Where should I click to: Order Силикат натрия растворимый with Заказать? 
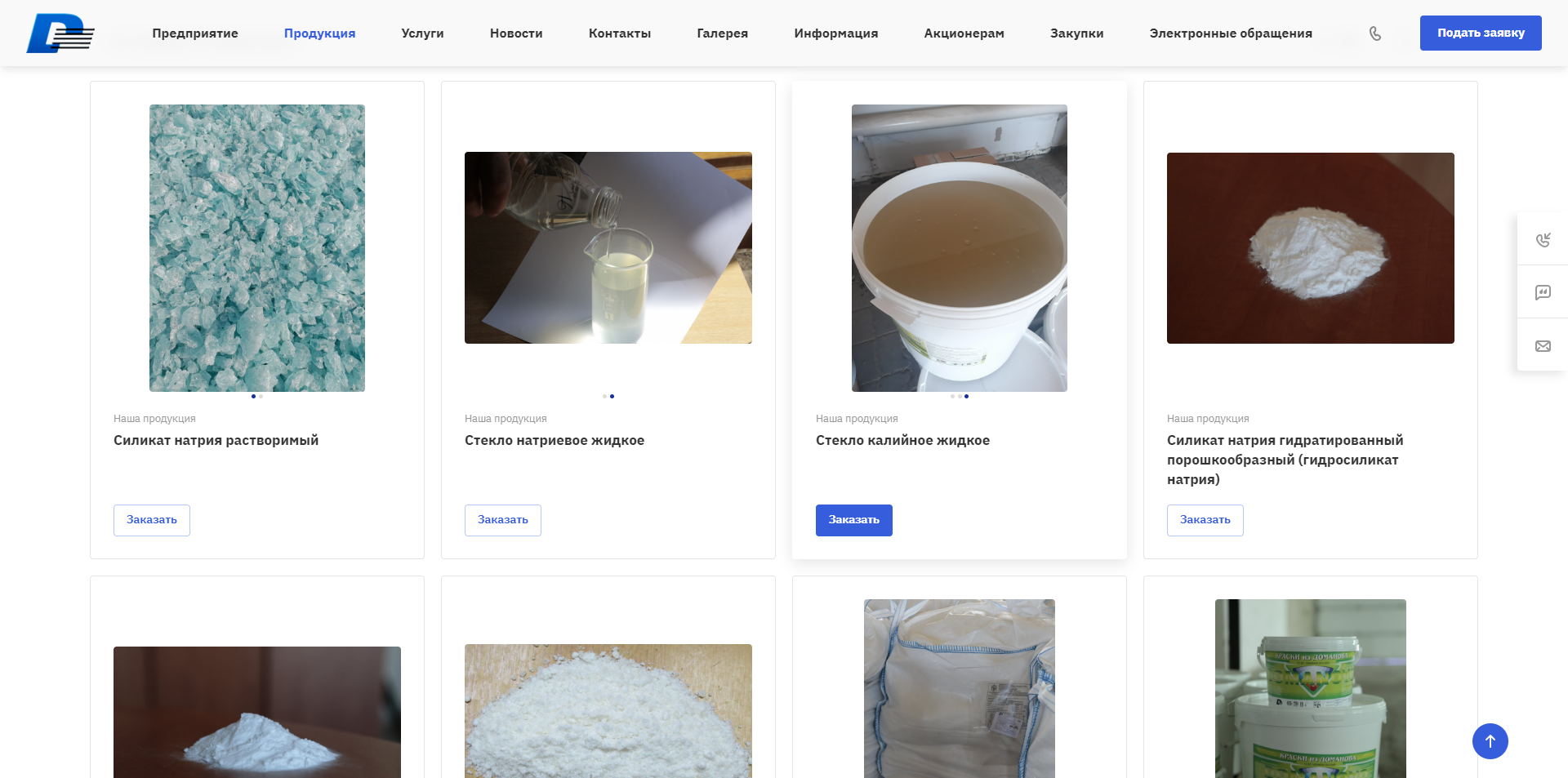pyautogui.click(x=152, y=520)
